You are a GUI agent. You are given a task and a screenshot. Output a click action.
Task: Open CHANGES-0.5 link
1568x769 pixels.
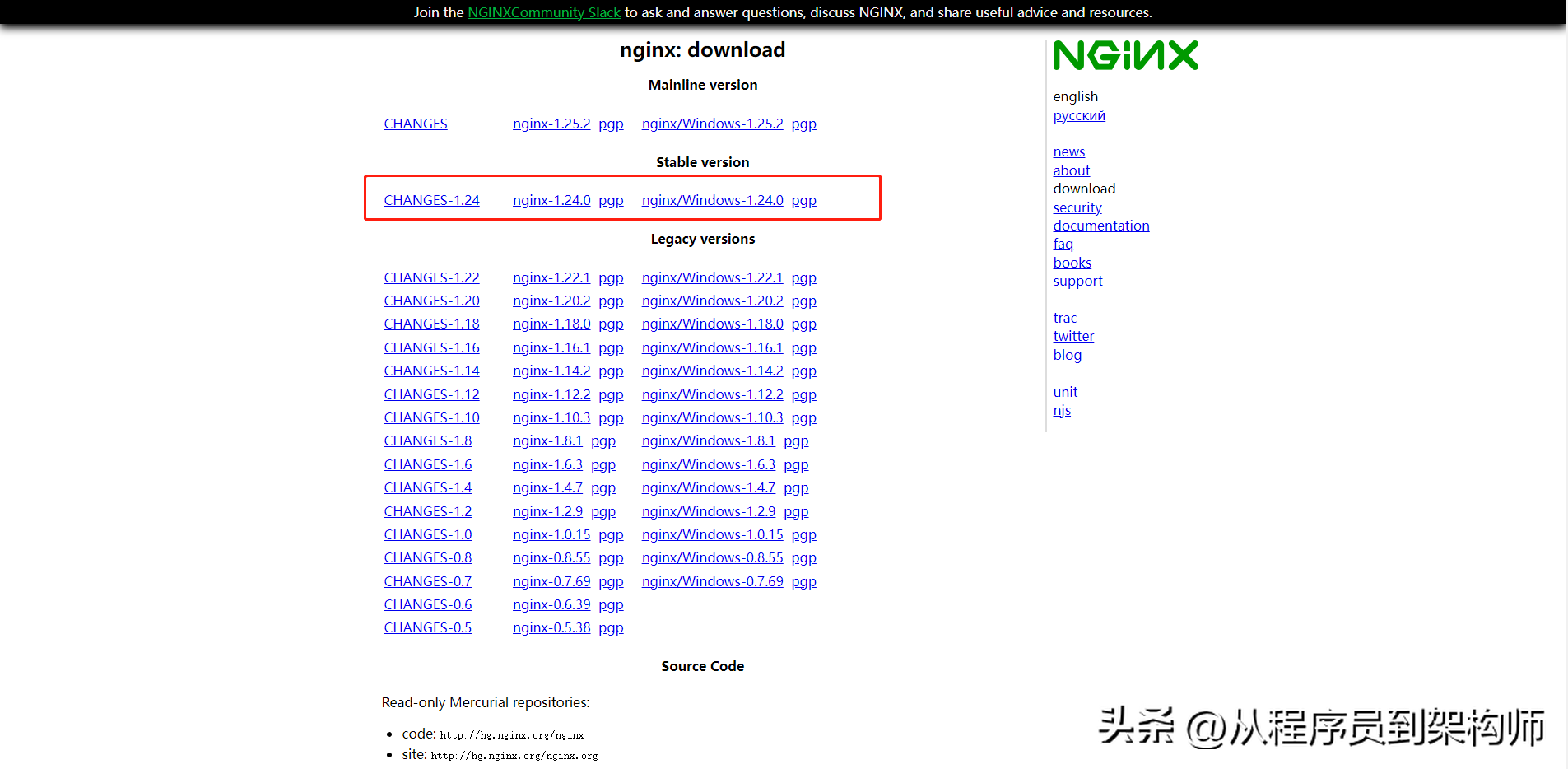click(x=428, y=627)
